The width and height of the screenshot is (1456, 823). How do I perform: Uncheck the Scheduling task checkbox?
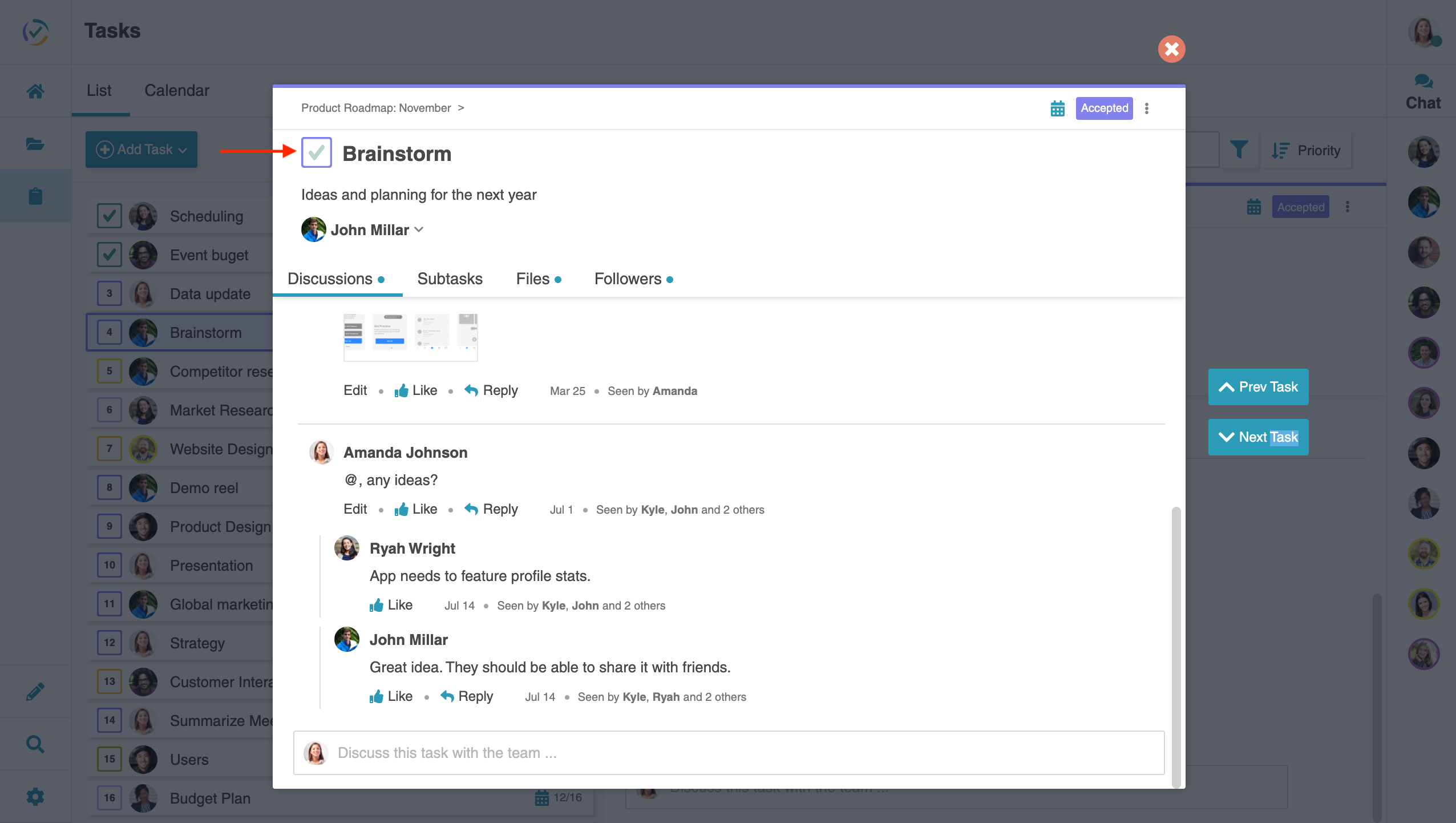pyautogui.click(x=109, y=216)
